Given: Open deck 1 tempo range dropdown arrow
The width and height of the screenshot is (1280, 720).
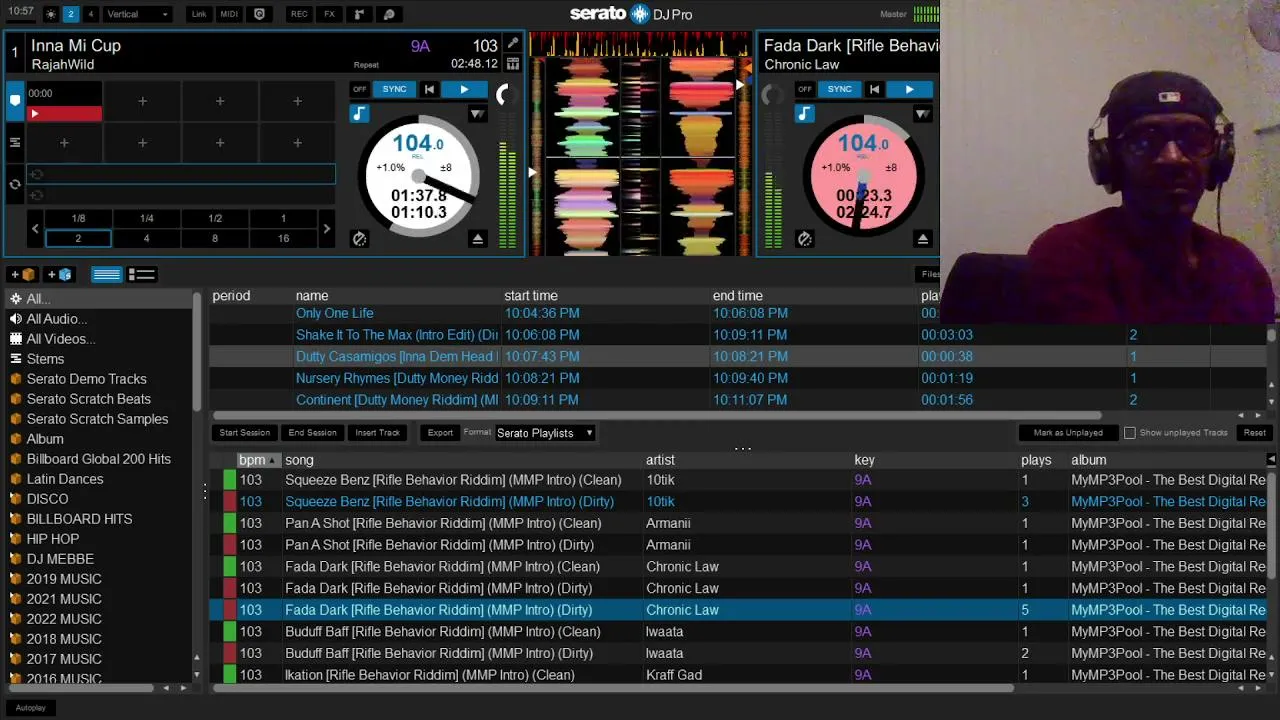Looking at the screenshot, I should 477,114.
